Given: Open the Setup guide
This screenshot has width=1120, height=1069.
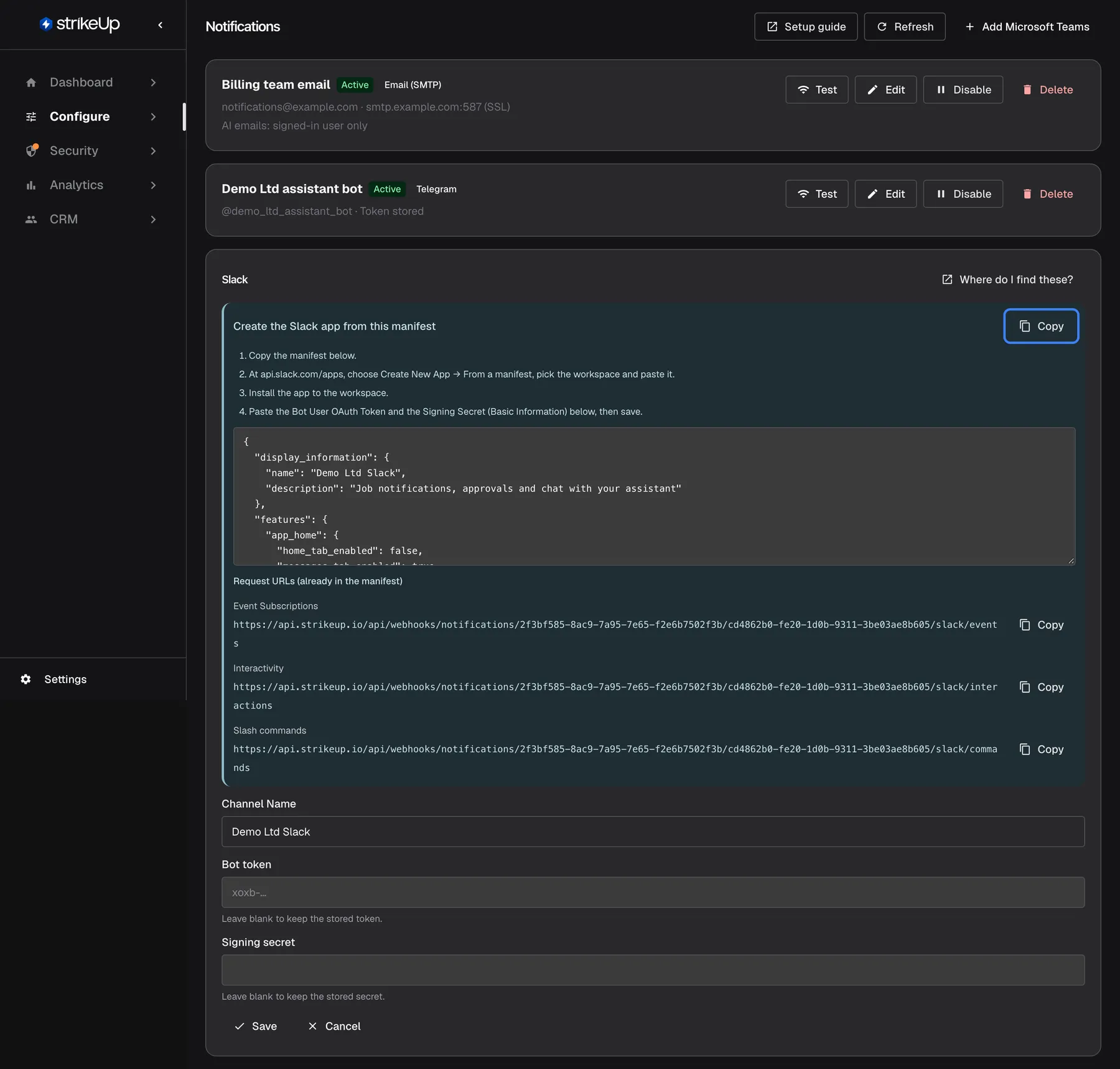Looking at the screenshot, I should (x=806, y=27).
